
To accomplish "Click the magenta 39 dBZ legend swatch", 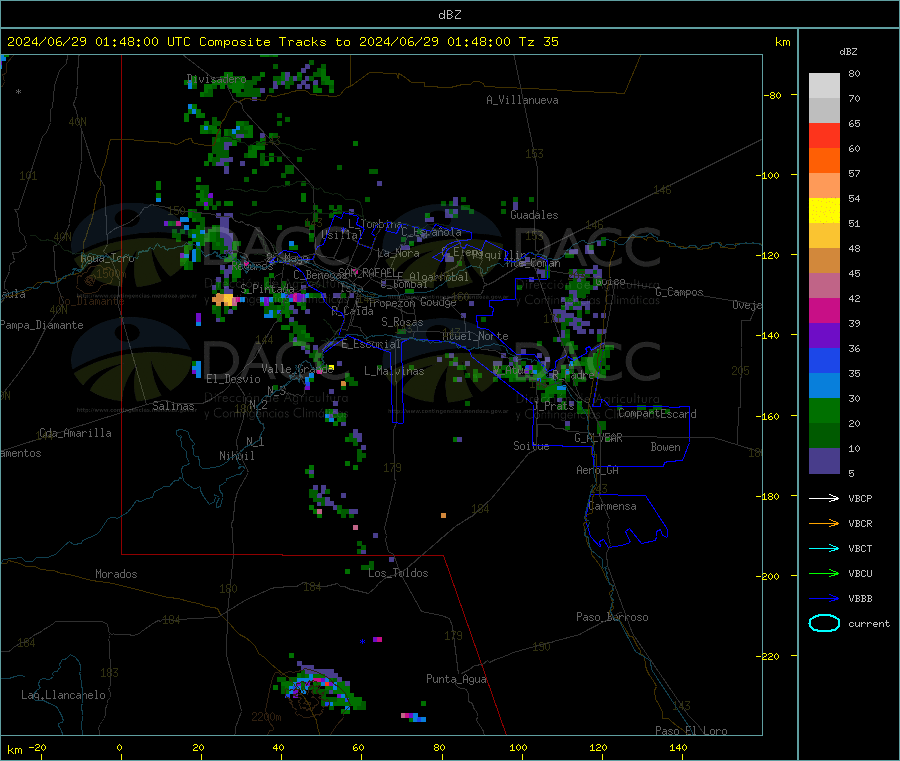I will pyautogui.click(x=824, y=310).
